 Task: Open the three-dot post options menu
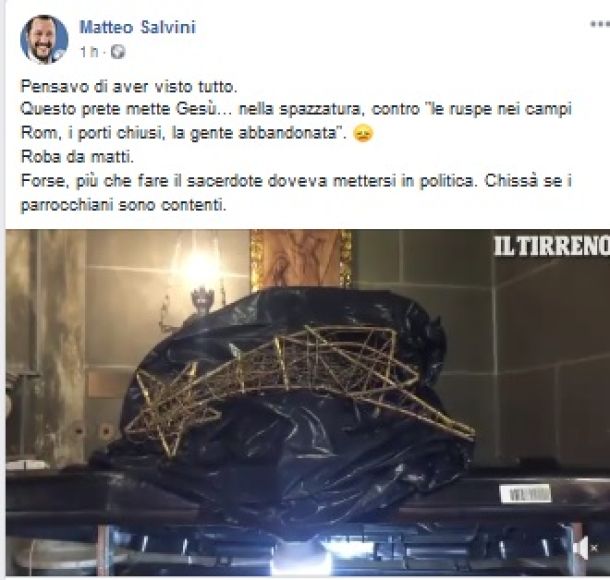click(599, 25)
